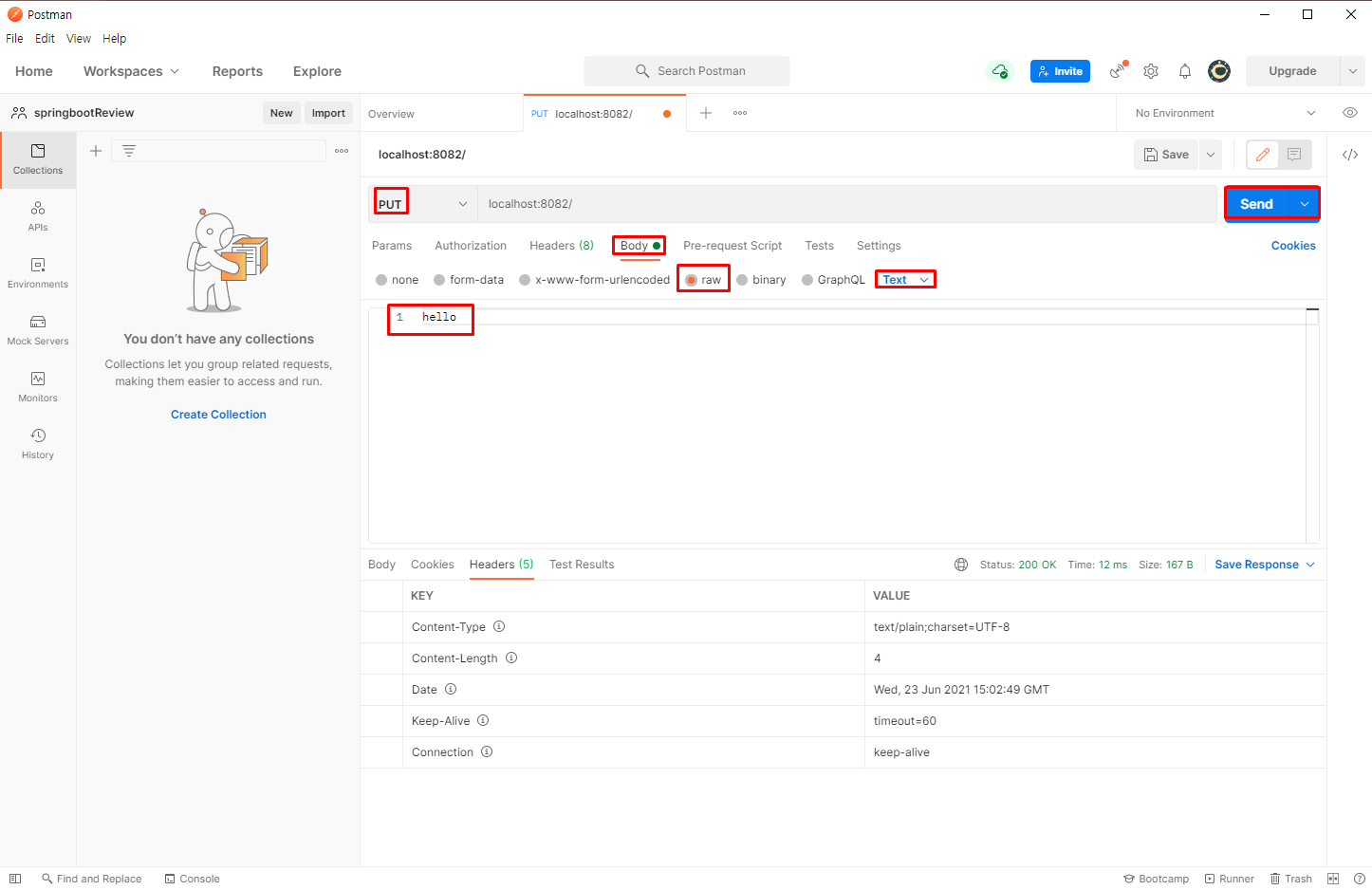Expand the Upgrade dropdown arrow
Viewport: 1372px width, 890px height.
coord(1353,71)
